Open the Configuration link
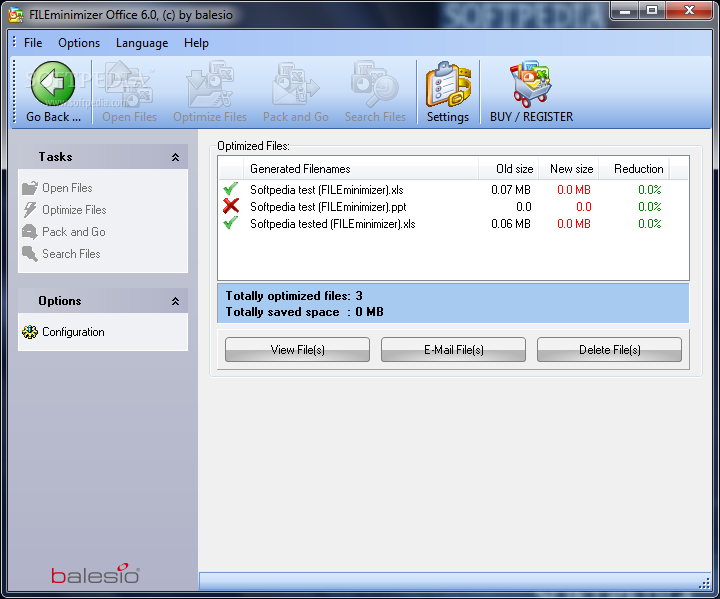 pyautogui.click(x=73, y=332)
